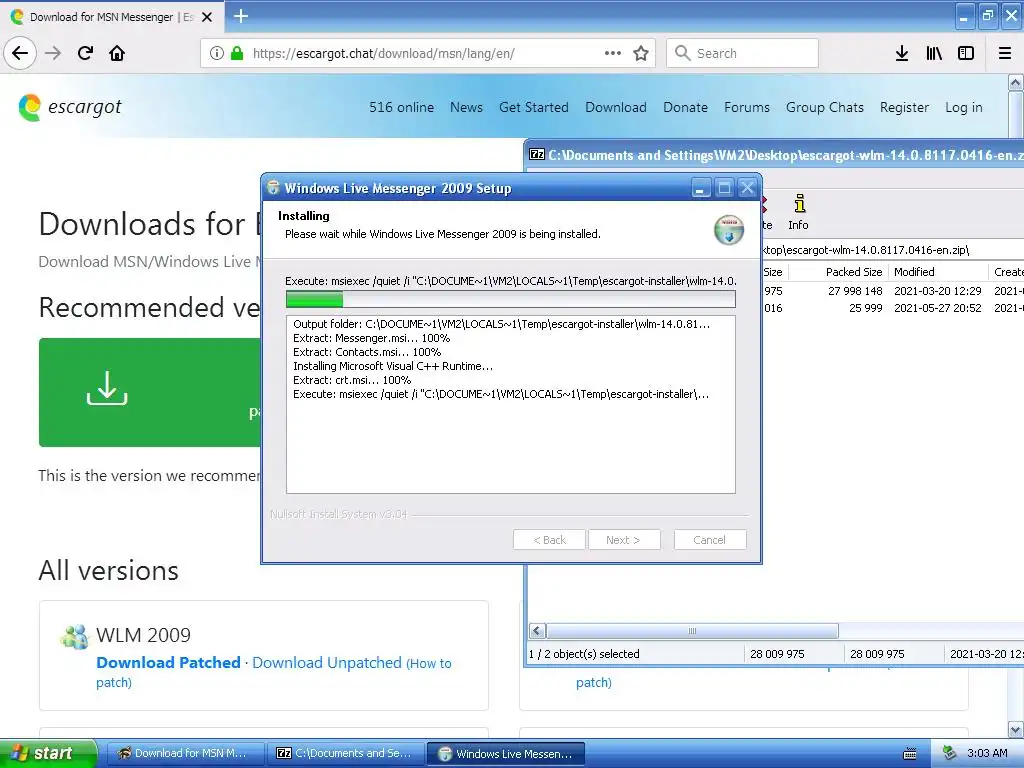Image resolution: width=1024 pixels, height=768 pixels.
Task: Click the network tray icon near clock
Action: pyautogui.click(x=949, y=753)
